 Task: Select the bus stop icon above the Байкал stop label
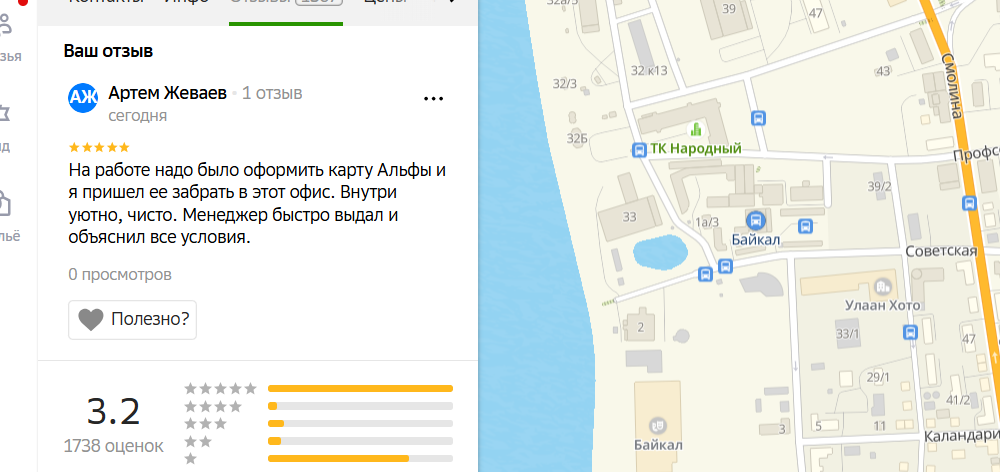(756, 221)
